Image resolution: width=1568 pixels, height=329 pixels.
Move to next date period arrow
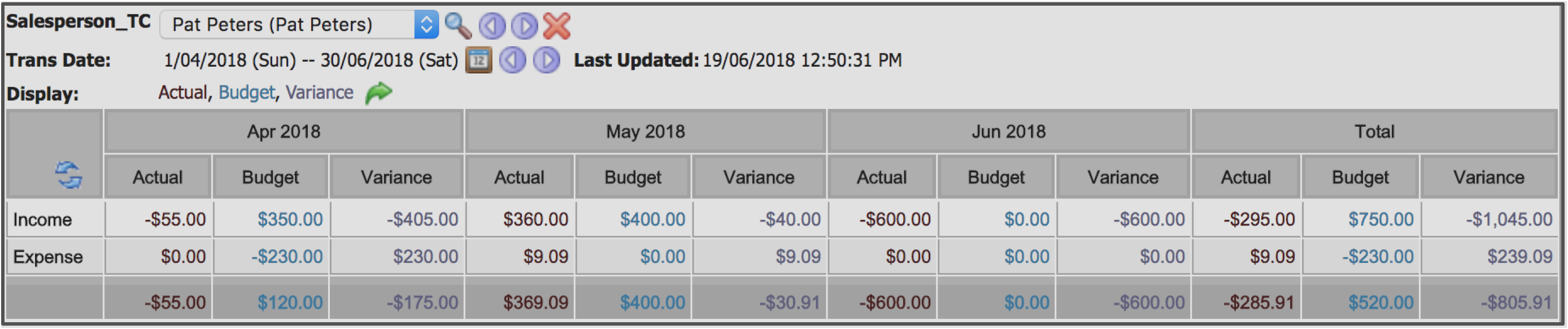coord(547,60)
